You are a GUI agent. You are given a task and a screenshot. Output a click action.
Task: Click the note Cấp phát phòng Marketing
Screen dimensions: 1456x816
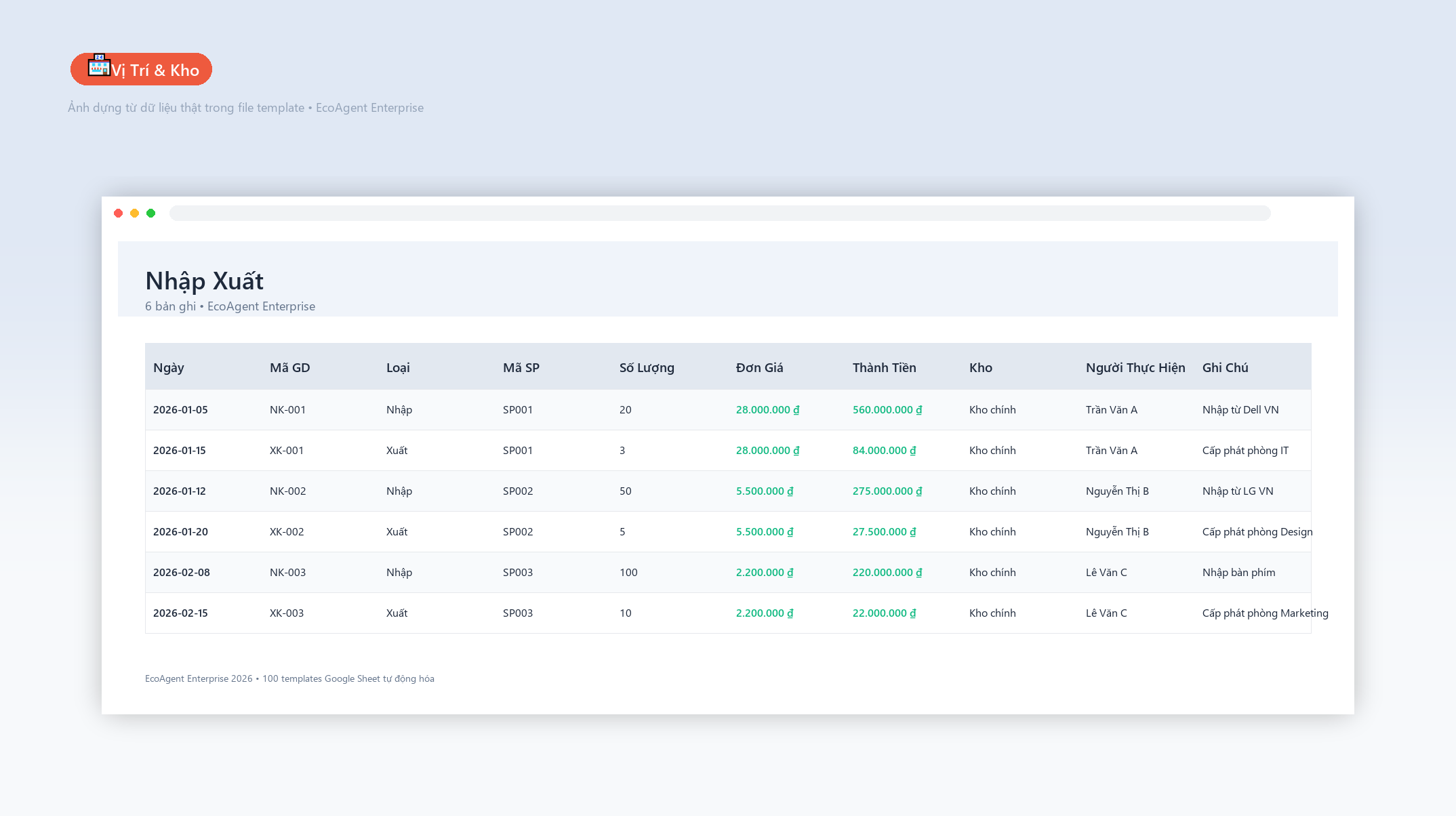pos(1266,613)
